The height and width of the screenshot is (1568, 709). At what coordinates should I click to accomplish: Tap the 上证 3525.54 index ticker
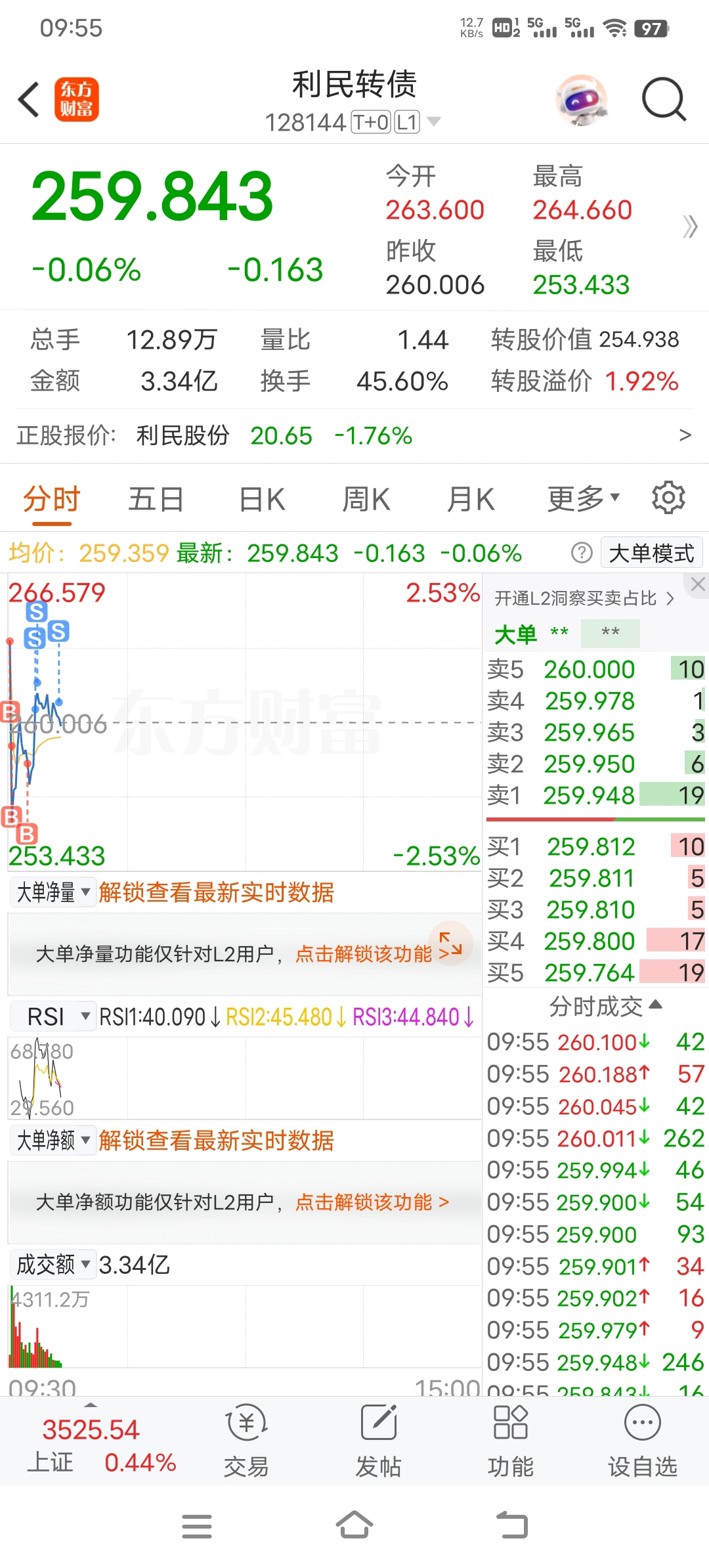click(x=102, y=1446)
